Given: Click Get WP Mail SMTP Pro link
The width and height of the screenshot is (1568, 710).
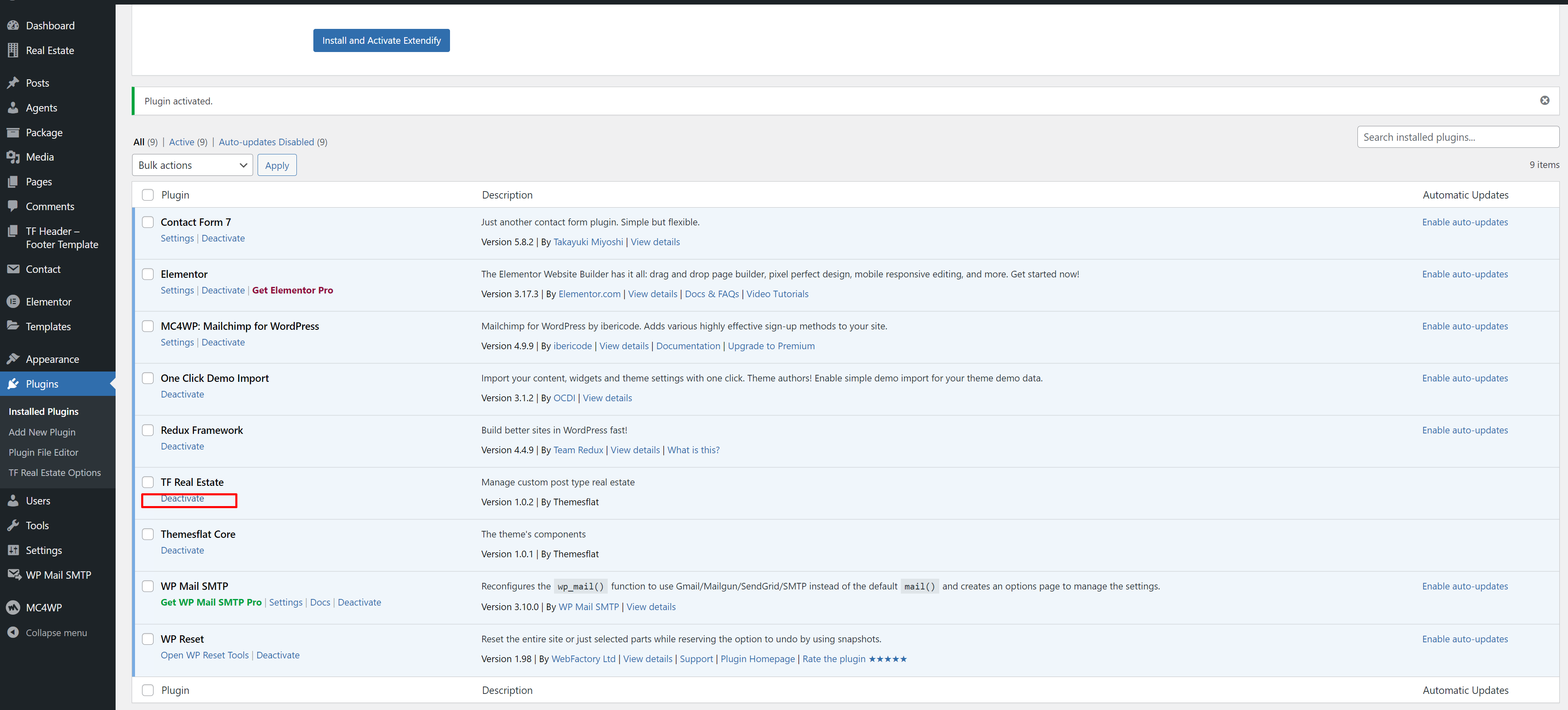Looking at the screenshot, I should pyautogui.click(x=211, y=602).
